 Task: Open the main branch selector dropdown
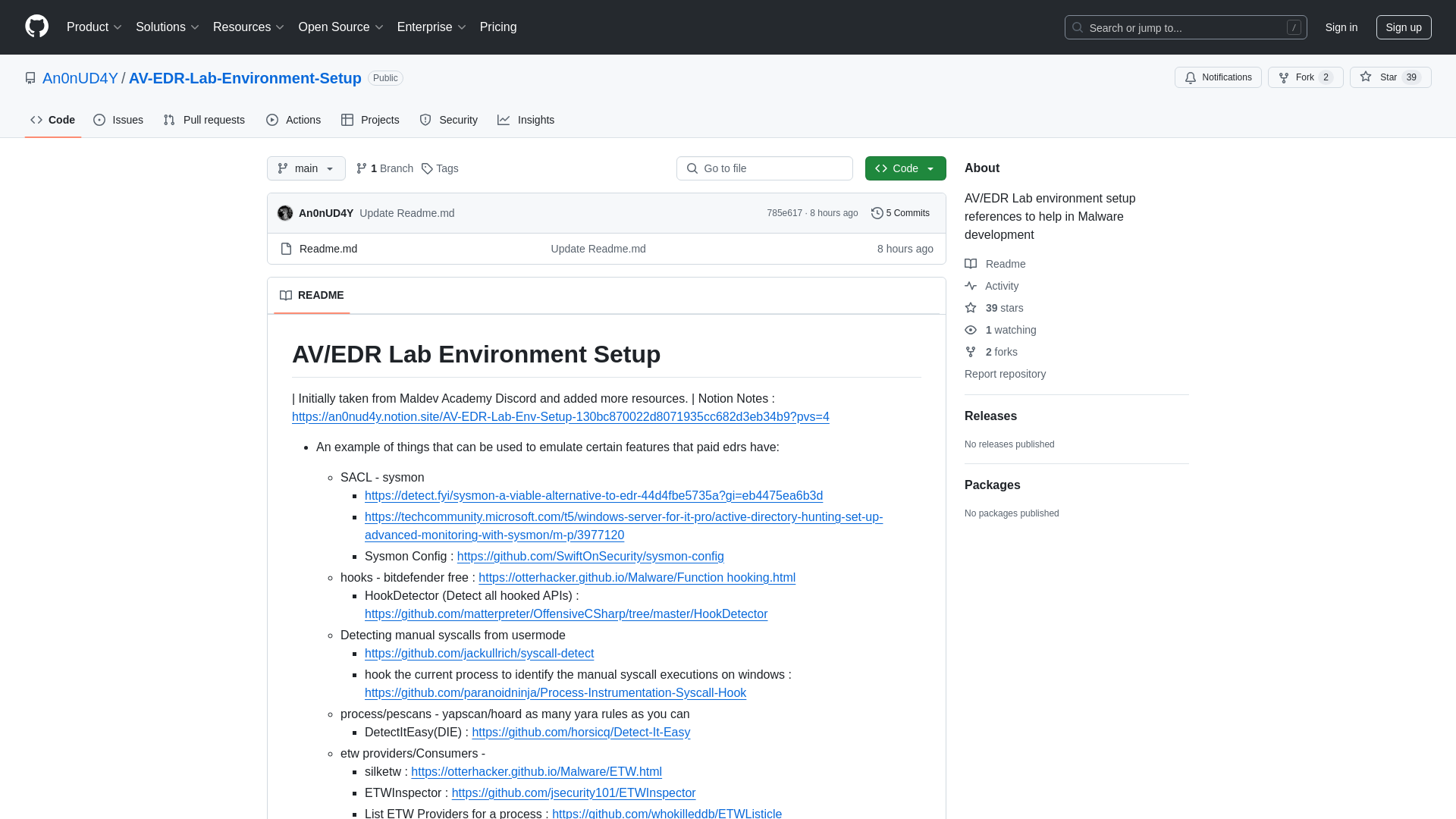[306, 168]
